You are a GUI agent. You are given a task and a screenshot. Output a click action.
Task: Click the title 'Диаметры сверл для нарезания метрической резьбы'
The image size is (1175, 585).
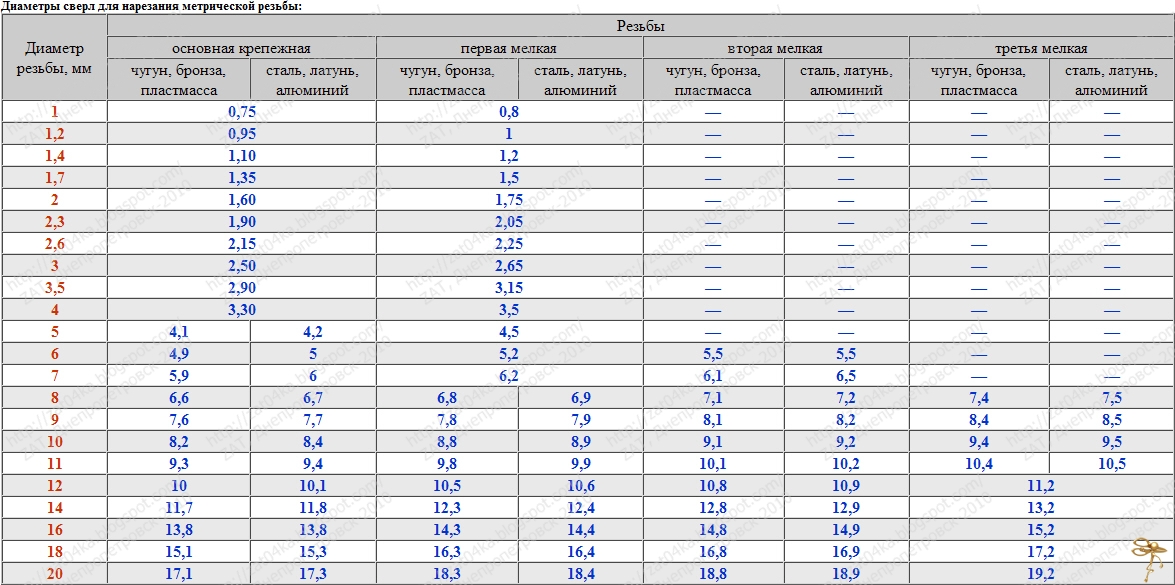point(152,6)
